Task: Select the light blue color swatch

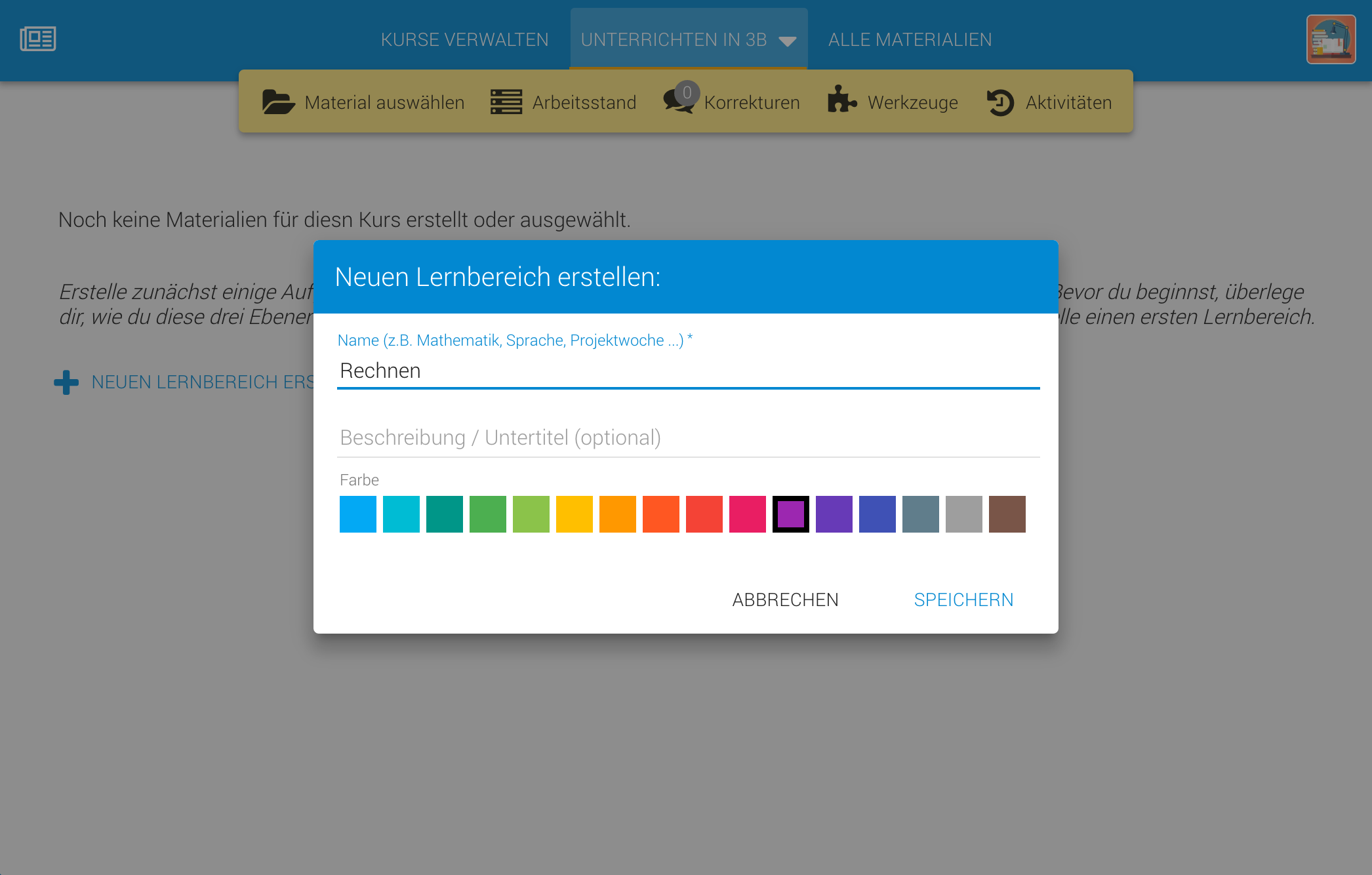Action: 358,514
